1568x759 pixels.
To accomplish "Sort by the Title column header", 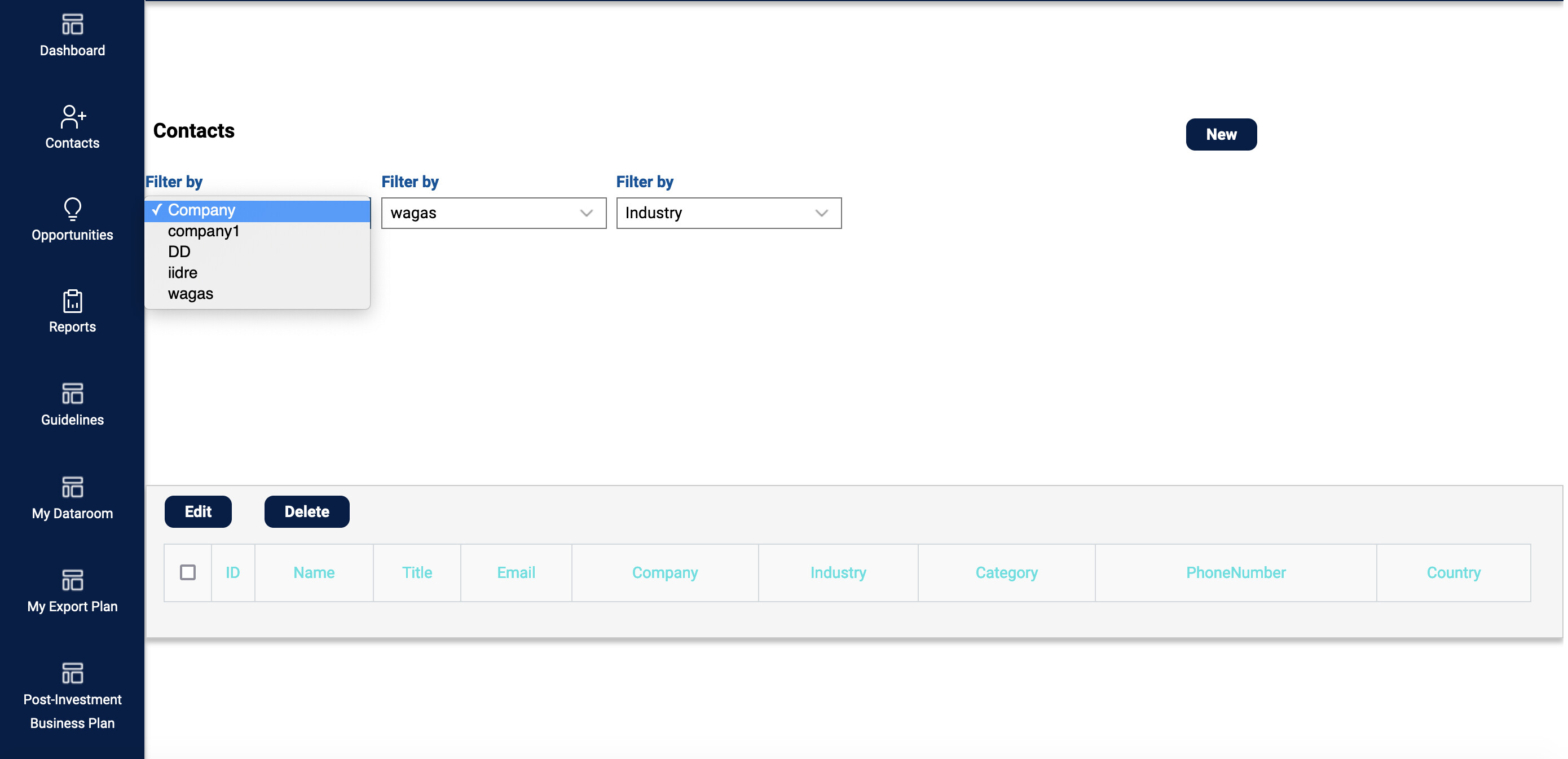I will point(417,573).
